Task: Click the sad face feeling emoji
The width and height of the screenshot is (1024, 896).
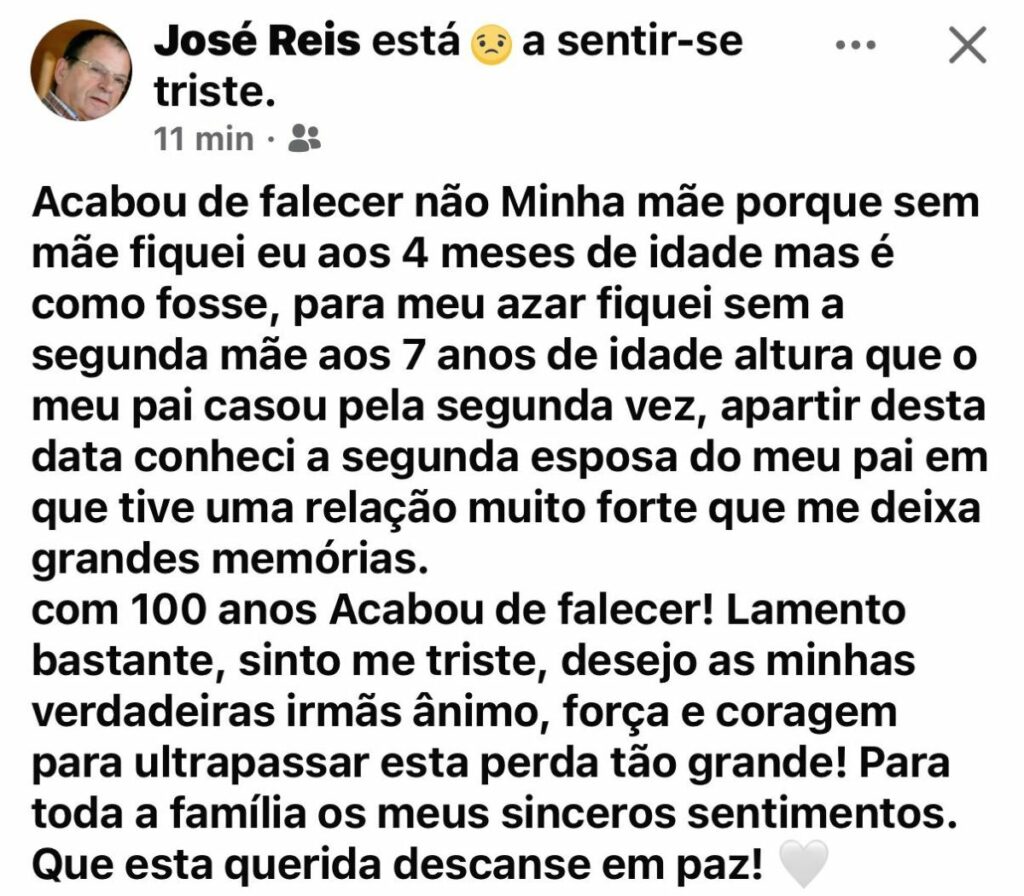Action: point(491,46)
